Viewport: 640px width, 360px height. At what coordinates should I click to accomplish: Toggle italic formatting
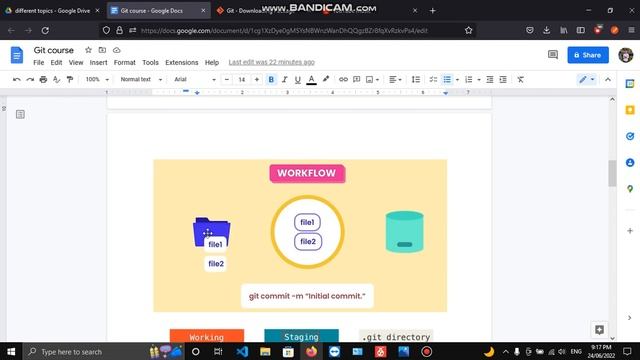(x=284, y=80)
